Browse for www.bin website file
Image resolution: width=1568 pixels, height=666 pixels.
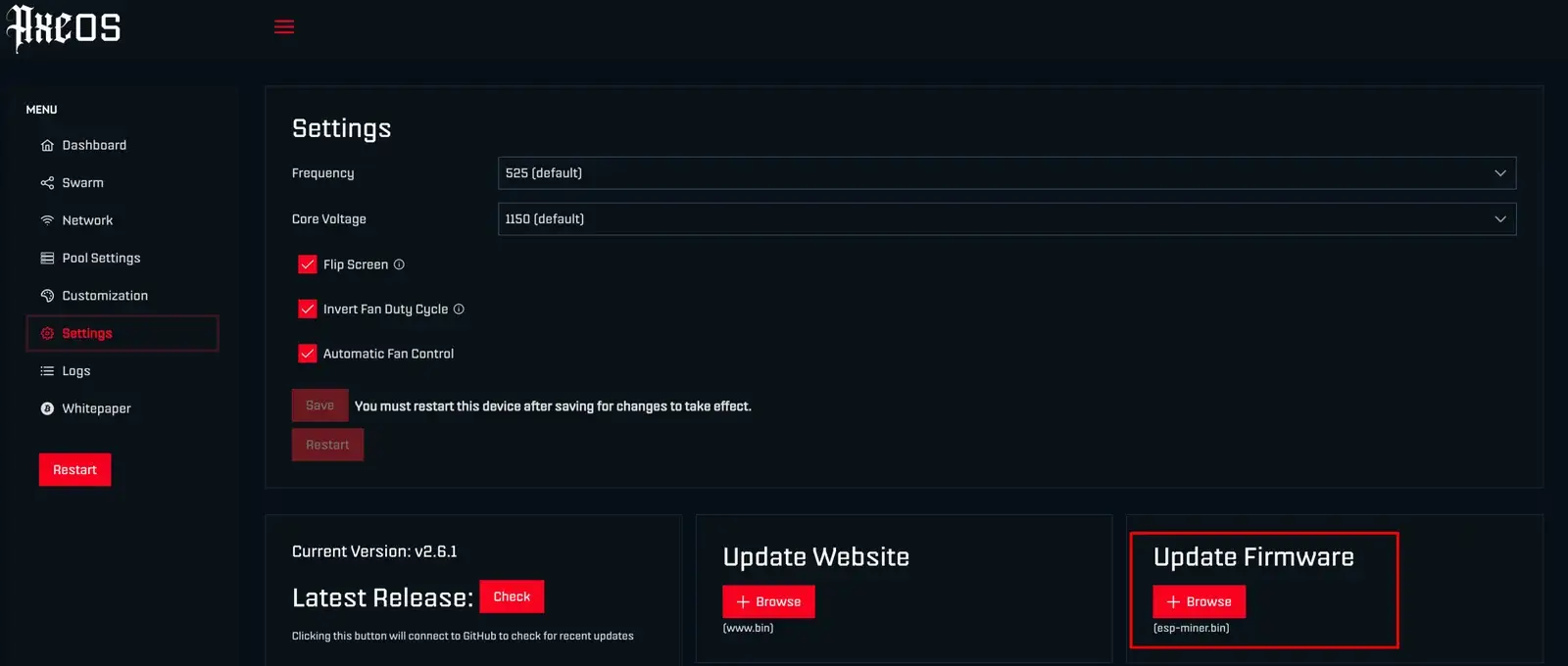click(768, 601)
